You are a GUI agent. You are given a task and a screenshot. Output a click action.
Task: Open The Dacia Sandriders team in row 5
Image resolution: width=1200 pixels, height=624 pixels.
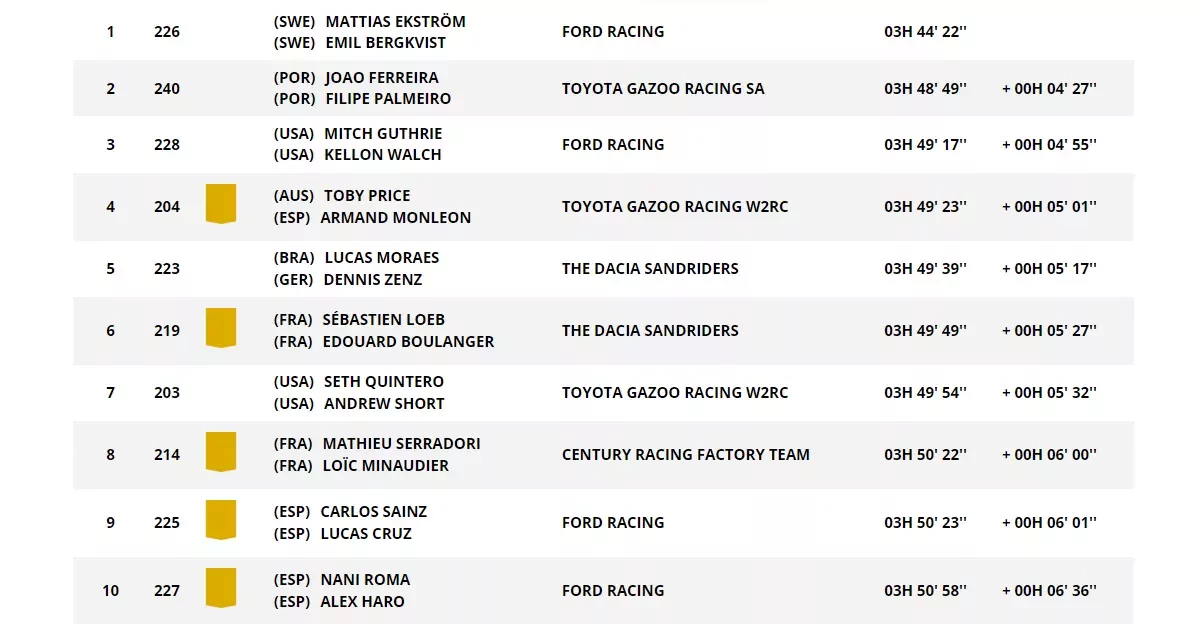[650, 268]
